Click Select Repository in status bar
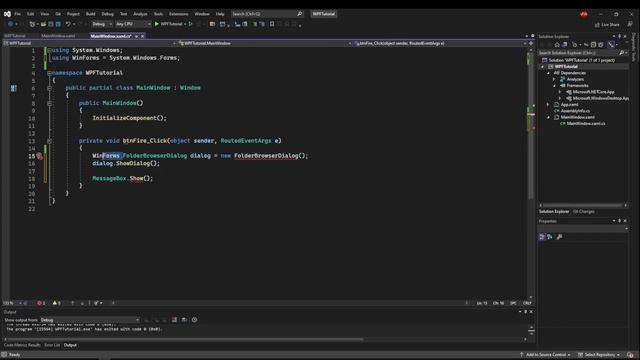Image resolution: width=640 pixels, height=360 pixels. (599, 355)
